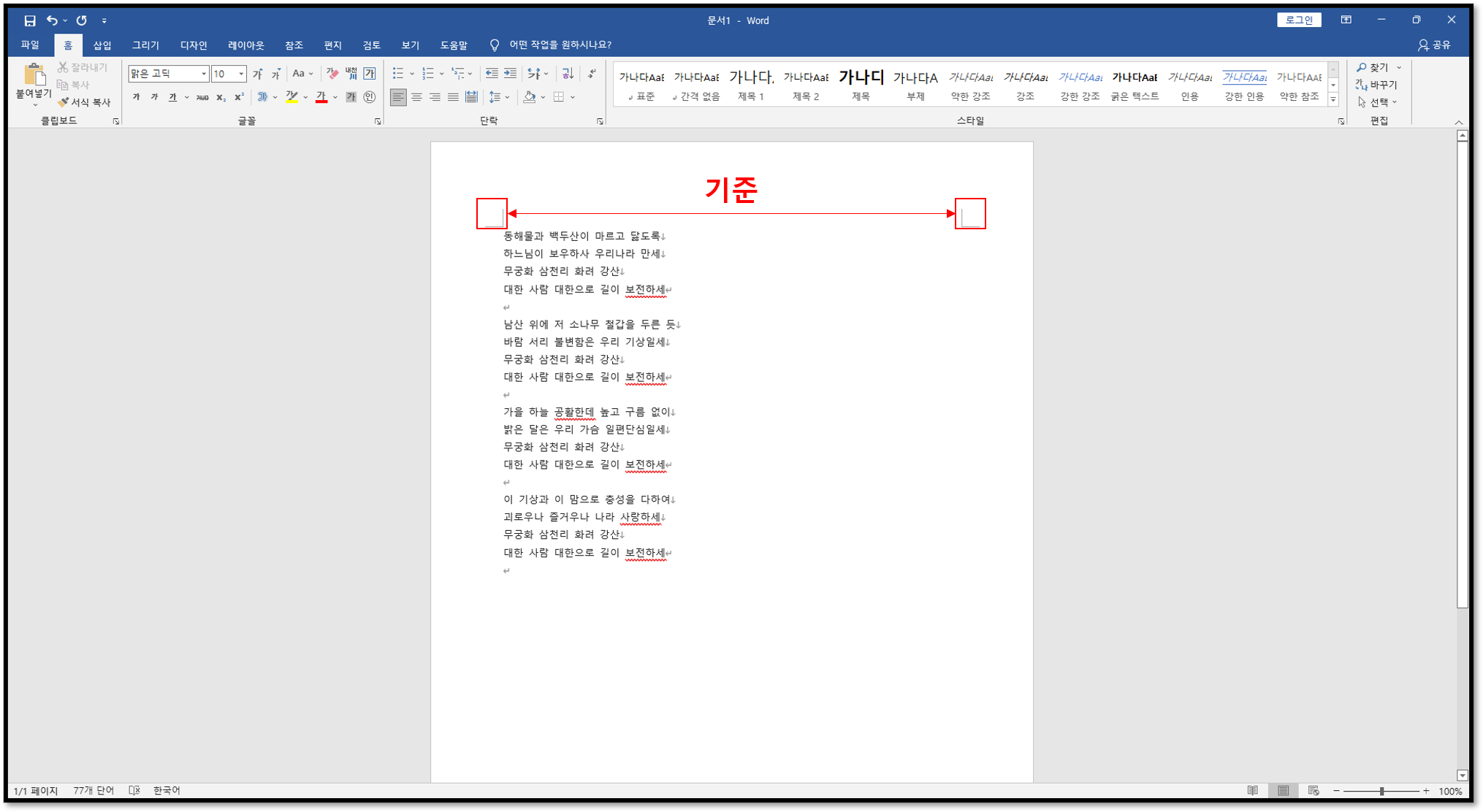Click the 바꾸기 replace button
Image resolution: width=1483 pixels, height=812 pixels.
(1377, 85)
